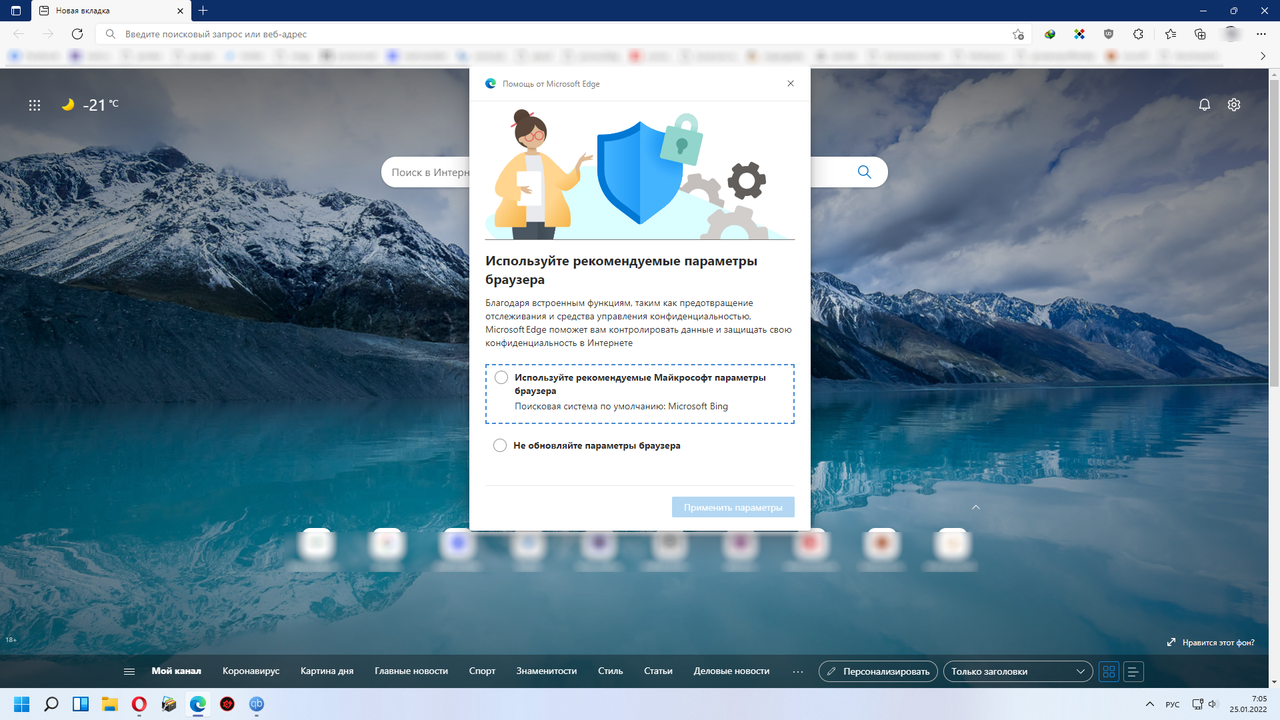Reload the current page

[77, 34]
